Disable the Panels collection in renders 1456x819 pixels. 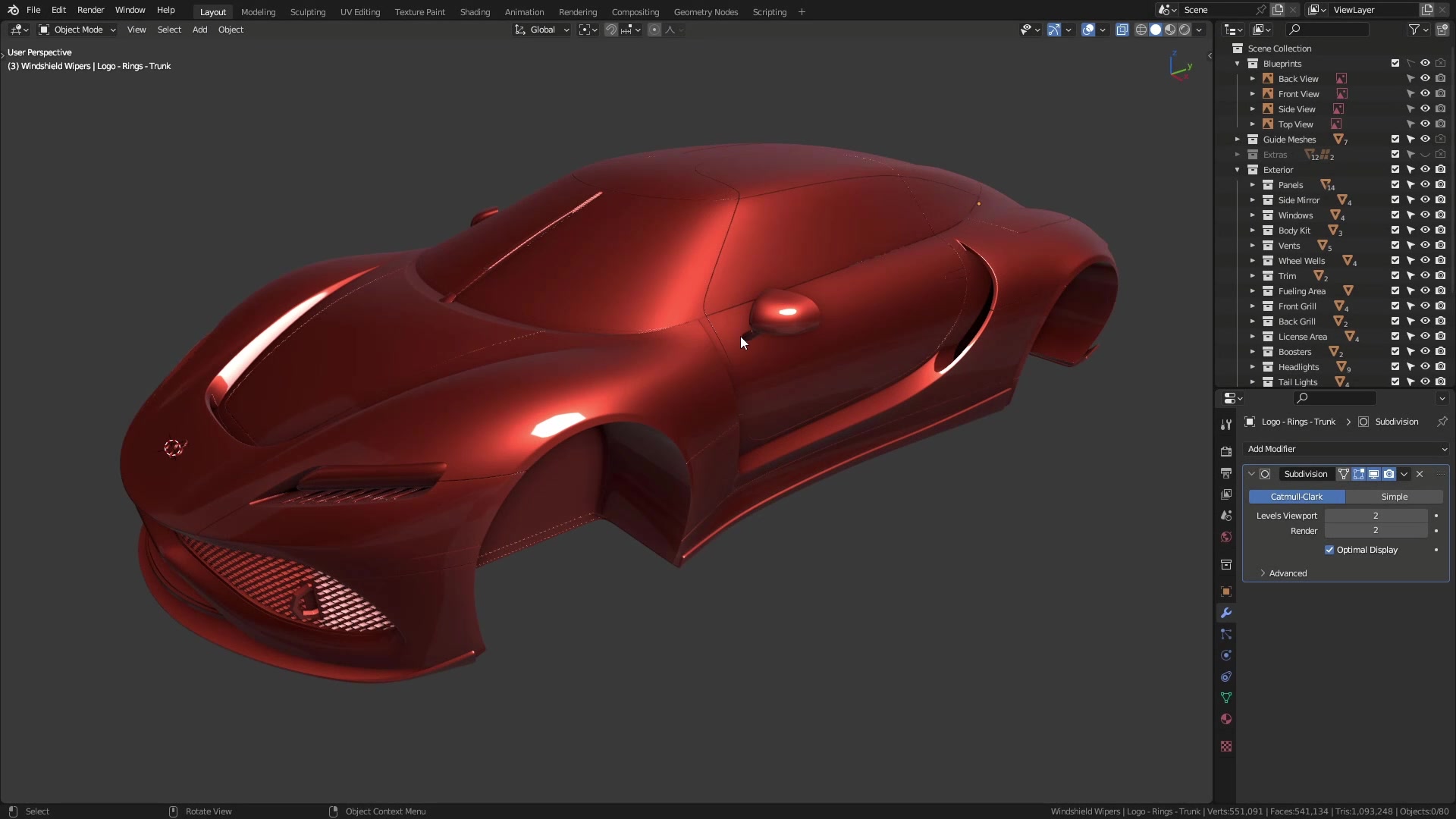coord(1441,185)
